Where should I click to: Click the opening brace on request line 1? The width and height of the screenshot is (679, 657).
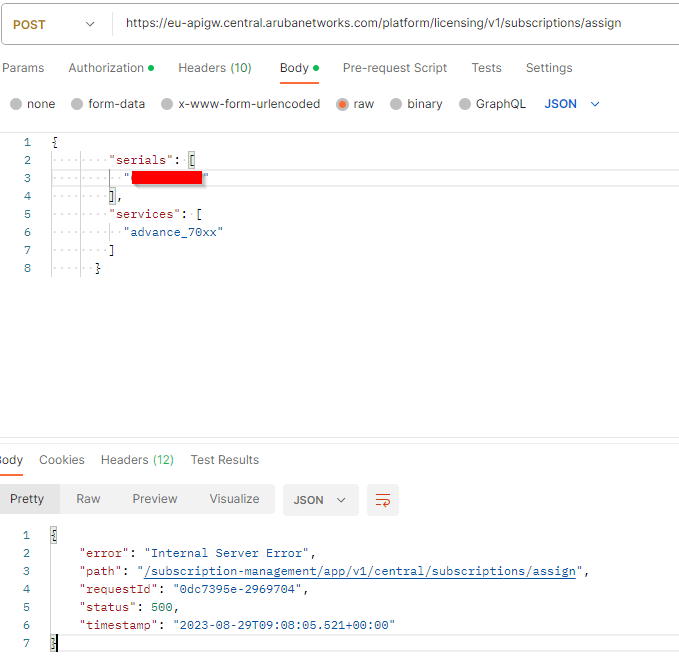click(55, 142)
